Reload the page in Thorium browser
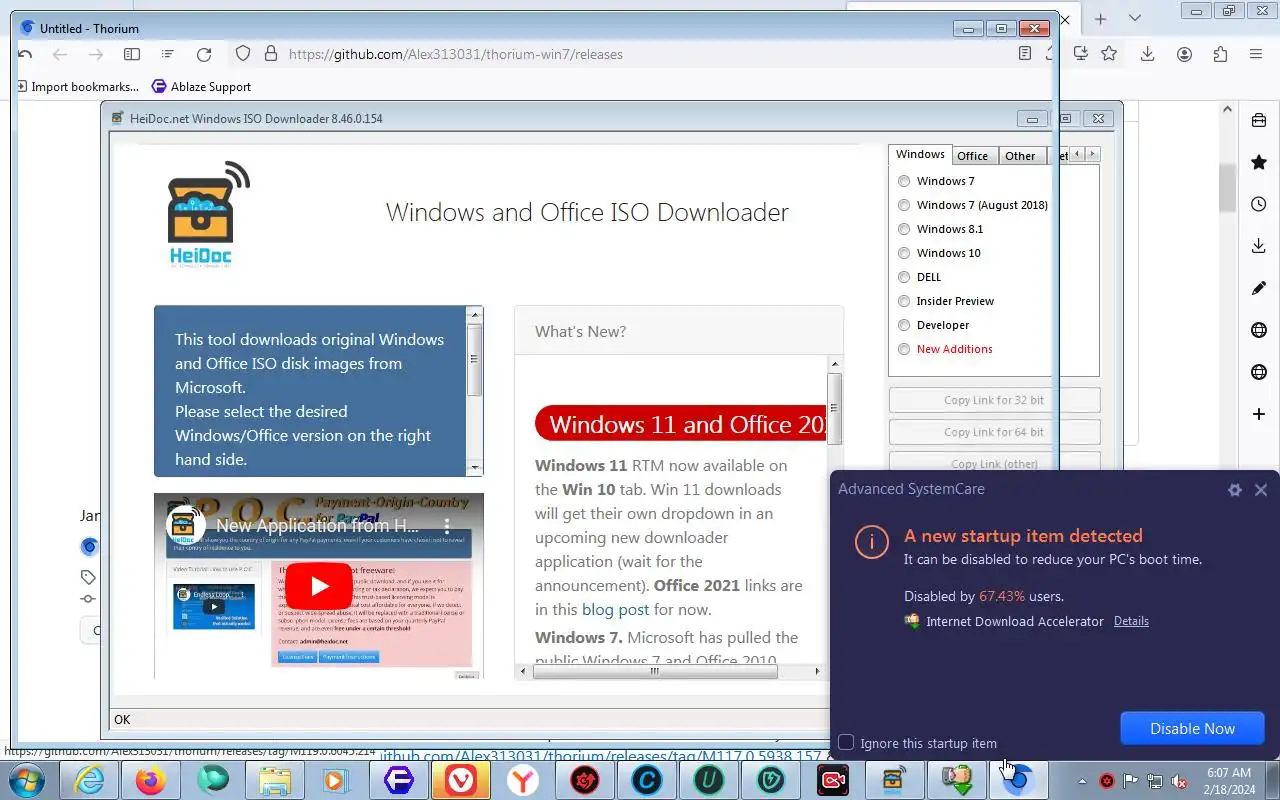 (204, 54)
